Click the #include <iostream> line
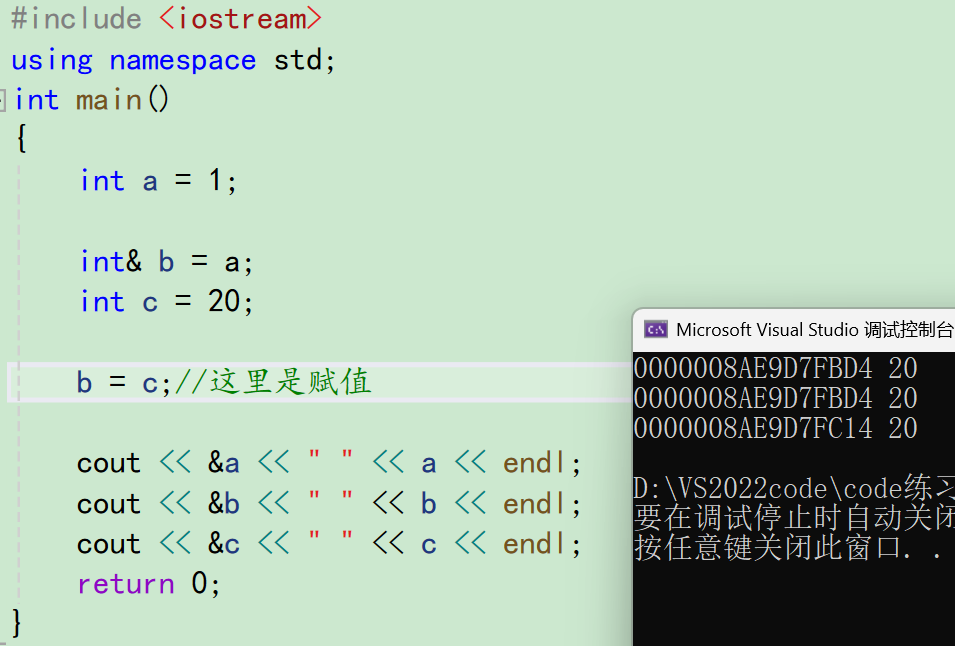 (x=166, y=19)
